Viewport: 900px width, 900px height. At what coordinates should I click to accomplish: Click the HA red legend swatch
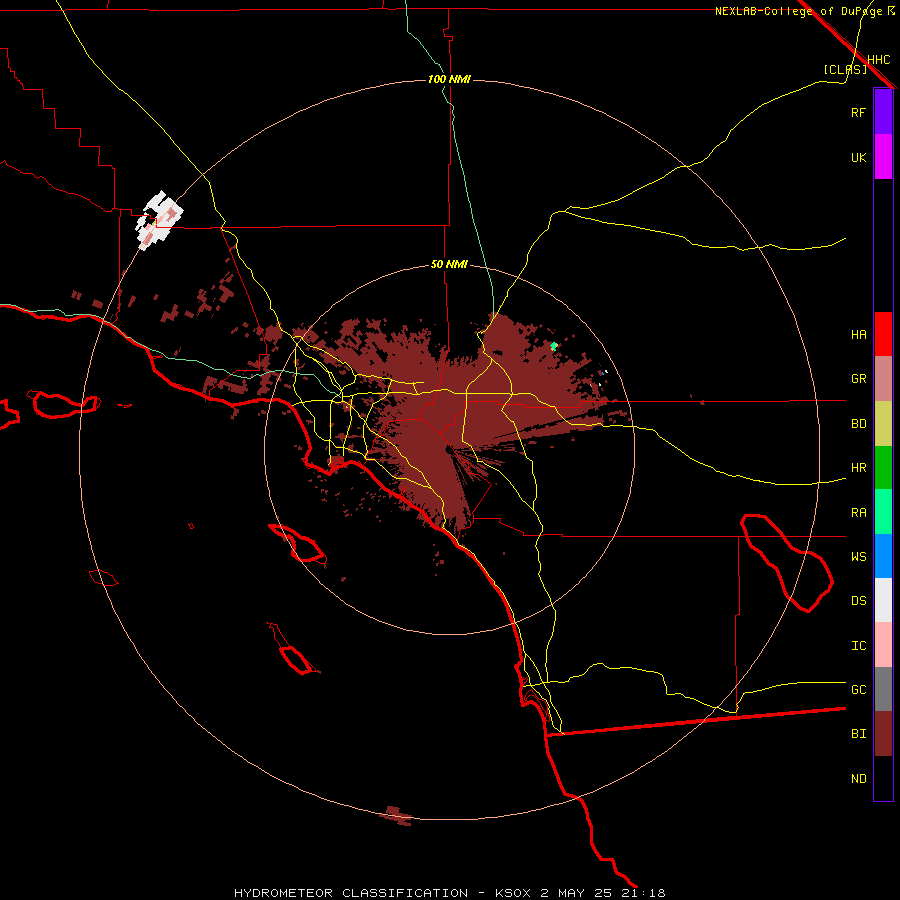883,334
